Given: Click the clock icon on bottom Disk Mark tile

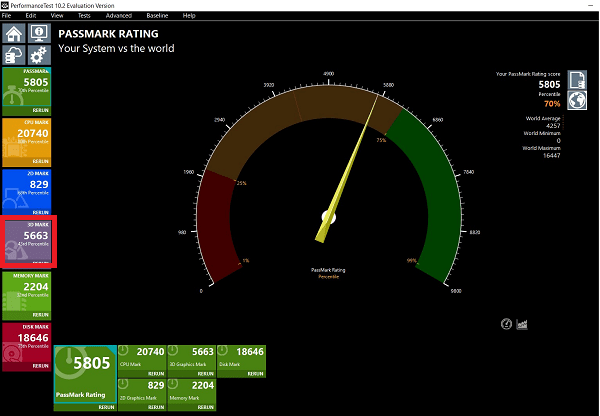Looking at the screenshot, I should pos(223,350).
